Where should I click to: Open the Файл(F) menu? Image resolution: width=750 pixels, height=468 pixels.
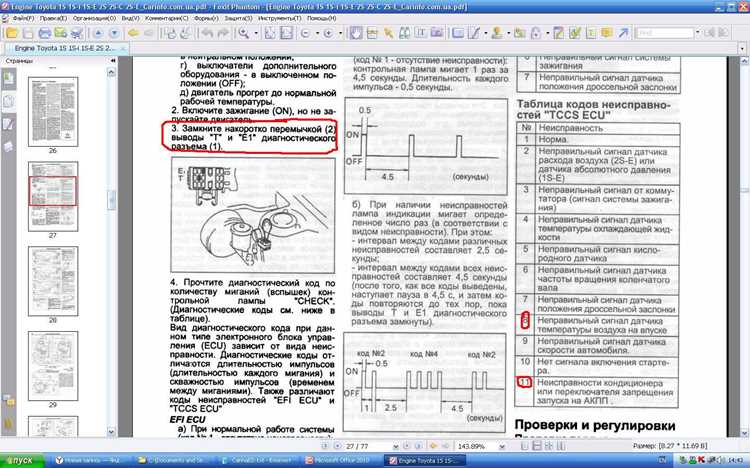pyautogui.click(x=22, y=18)
